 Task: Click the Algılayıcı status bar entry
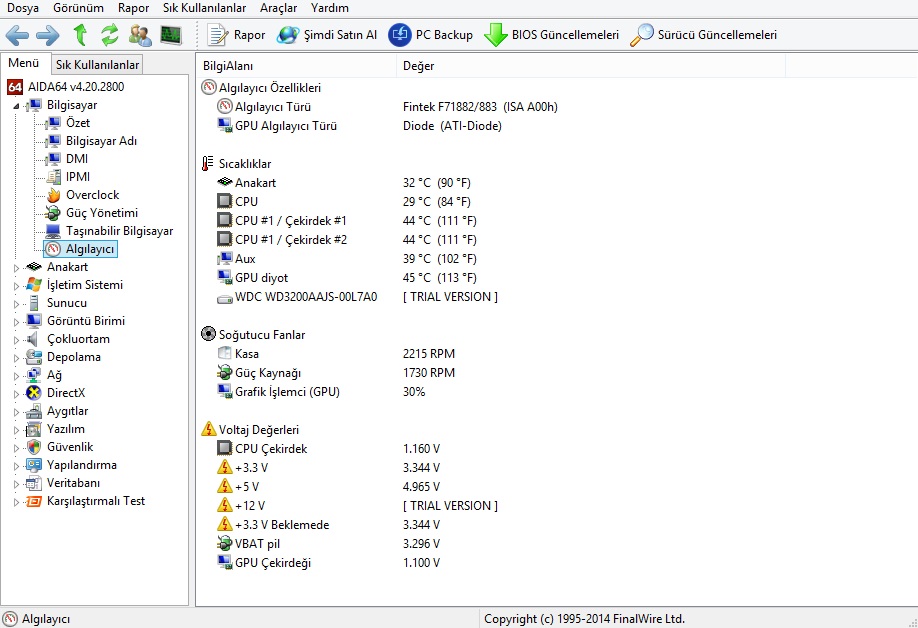click(x=36, y=619)
